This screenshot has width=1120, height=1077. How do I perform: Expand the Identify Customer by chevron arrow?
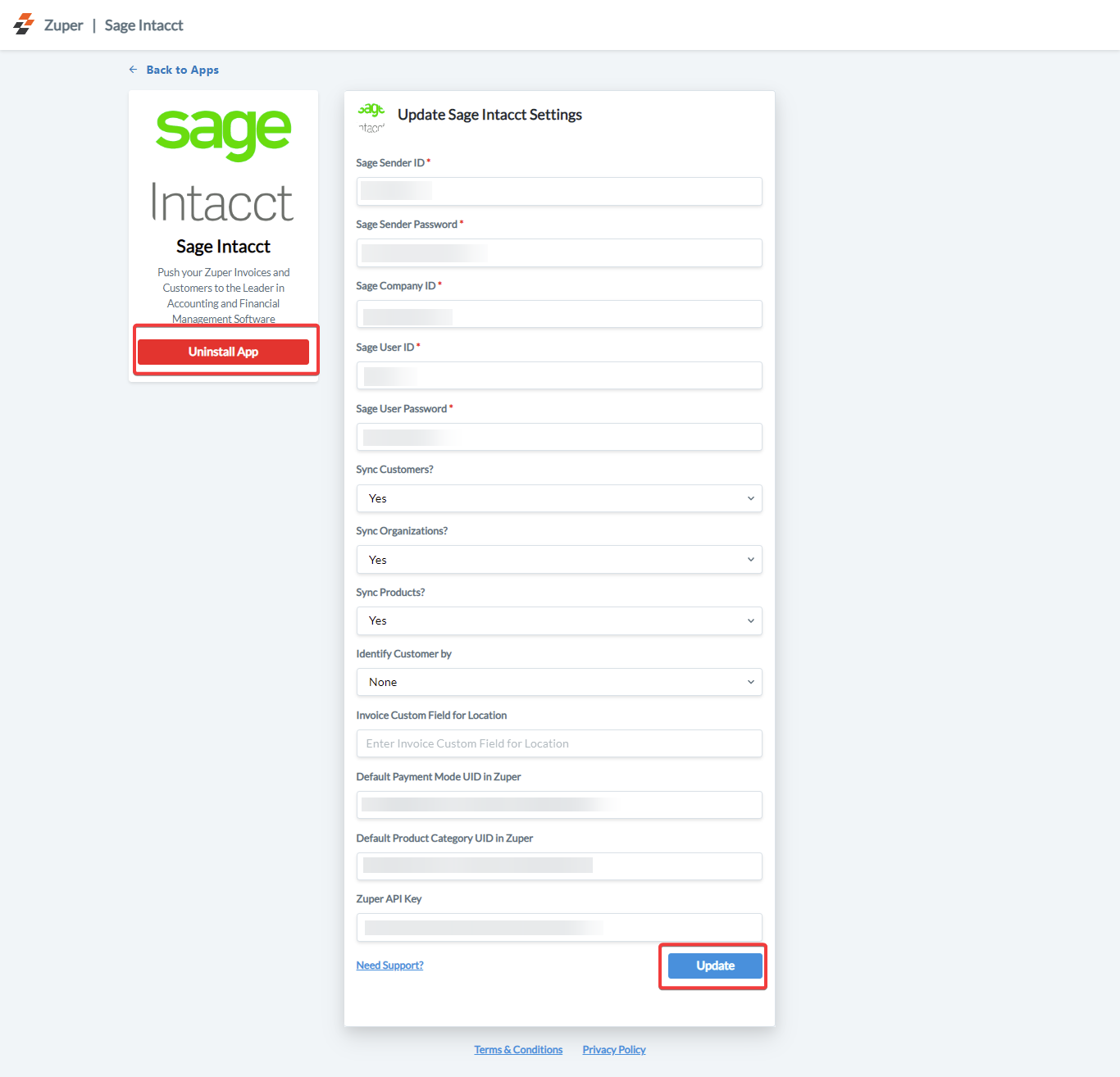(x=749, y=682)
